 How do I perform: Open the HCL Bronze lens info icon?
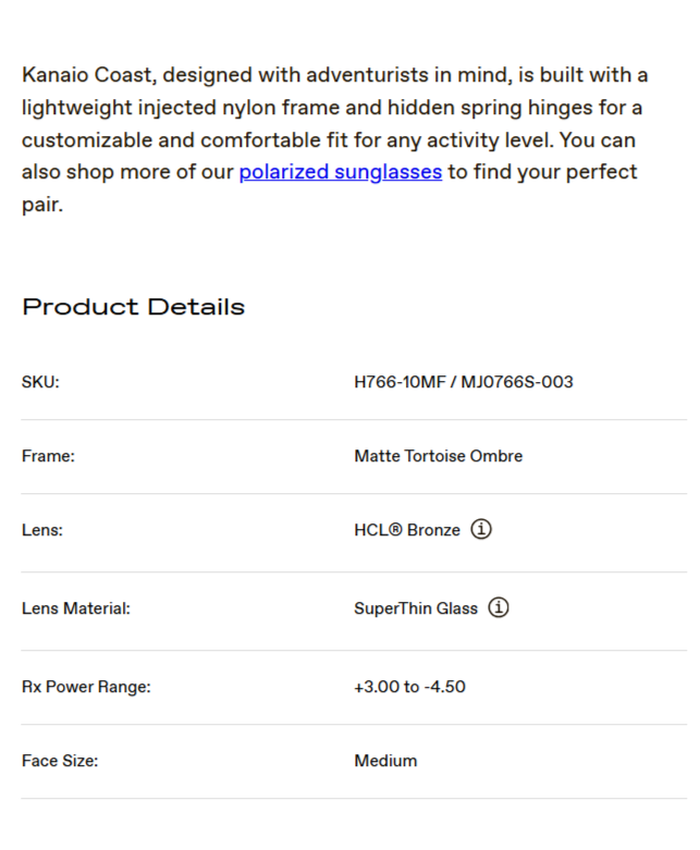pyautogui.click(x=481, y=529)
